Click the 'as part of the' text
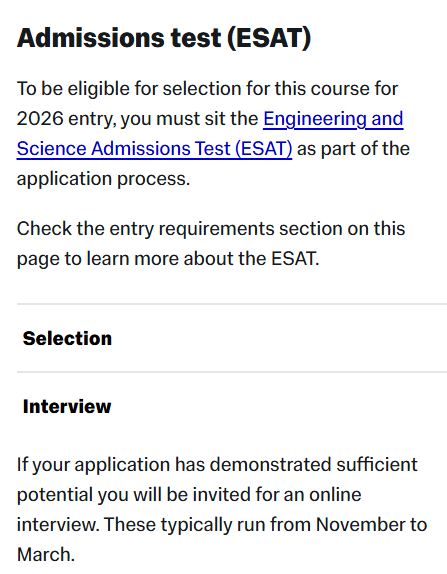Screen dimensions: 447x574 coord(353,149)
